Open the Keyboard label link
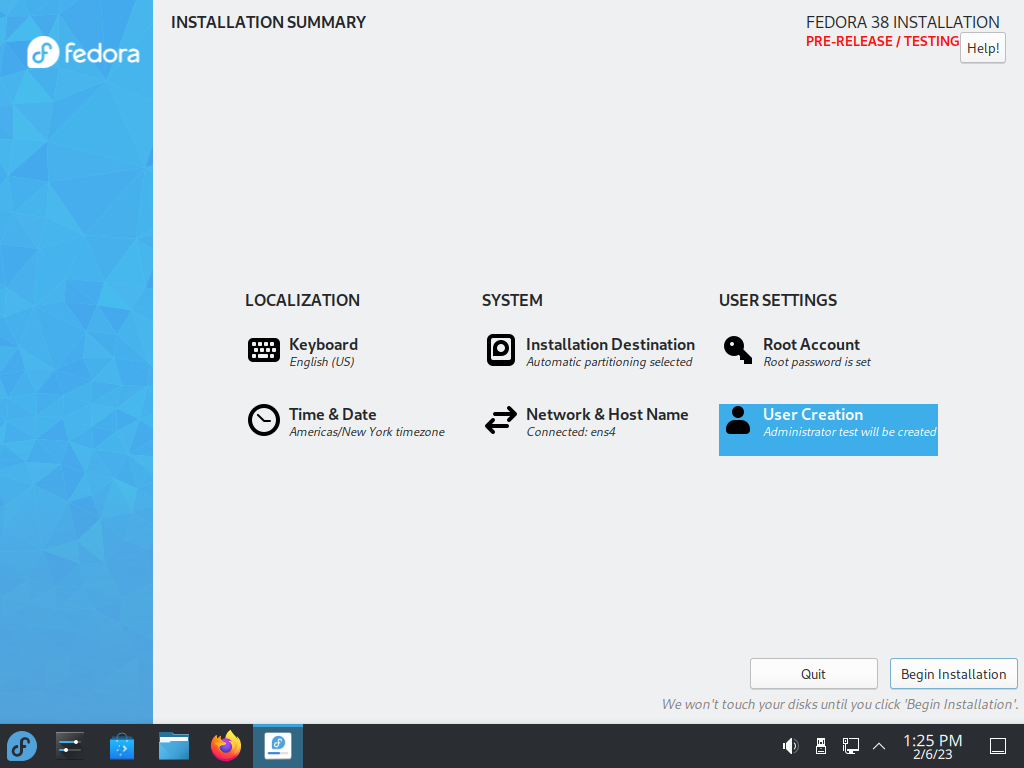 point(323,344)
